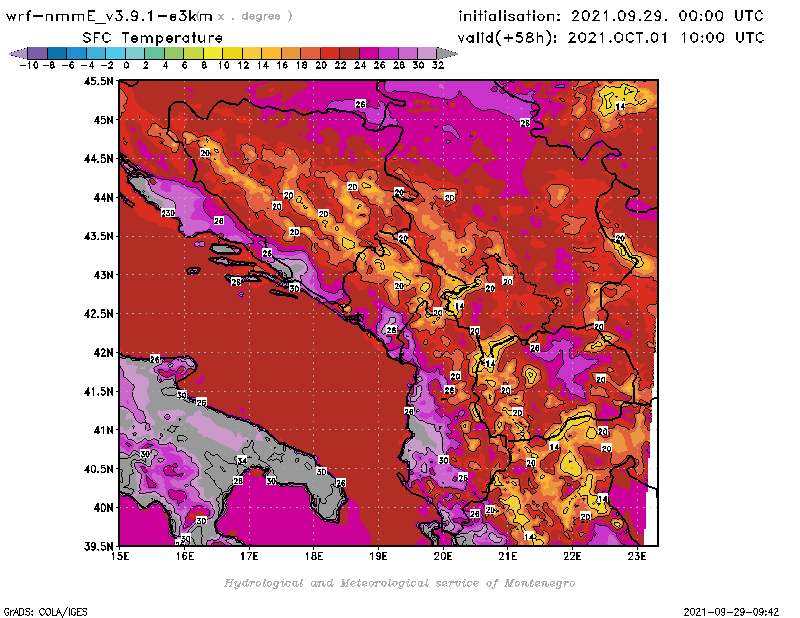Click the '2021-09-29-09:42' timestamp
This screenshot has width=800, height=618.
731,612
